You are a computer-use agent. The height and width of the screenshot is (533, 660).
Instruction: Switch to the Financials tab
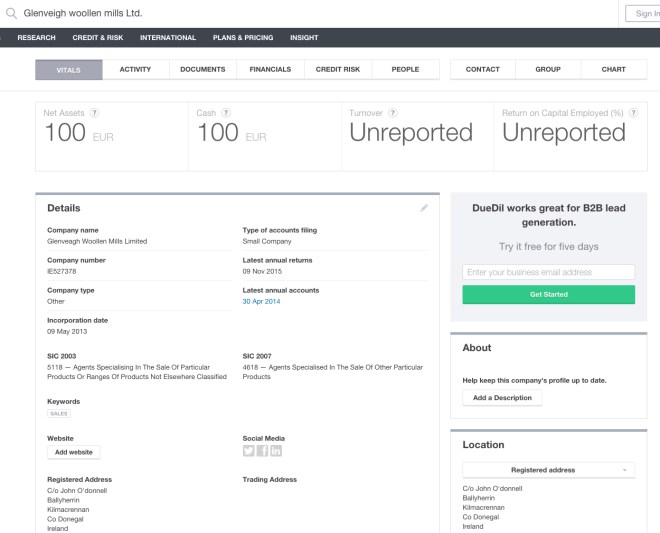coord(270,70)
